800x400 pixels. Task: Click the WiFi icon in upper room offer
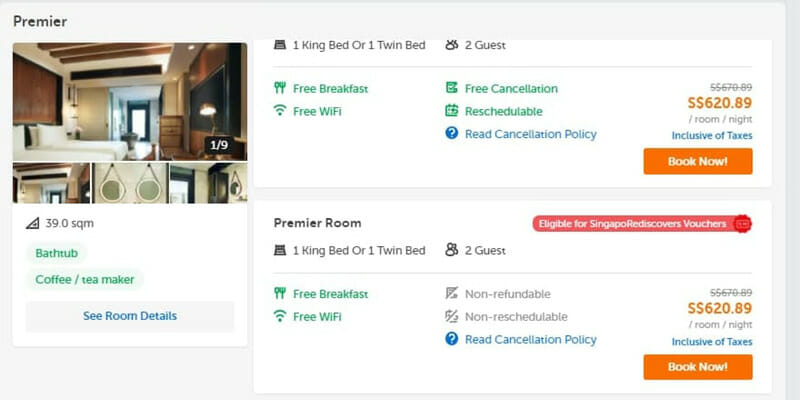point(280,111)
